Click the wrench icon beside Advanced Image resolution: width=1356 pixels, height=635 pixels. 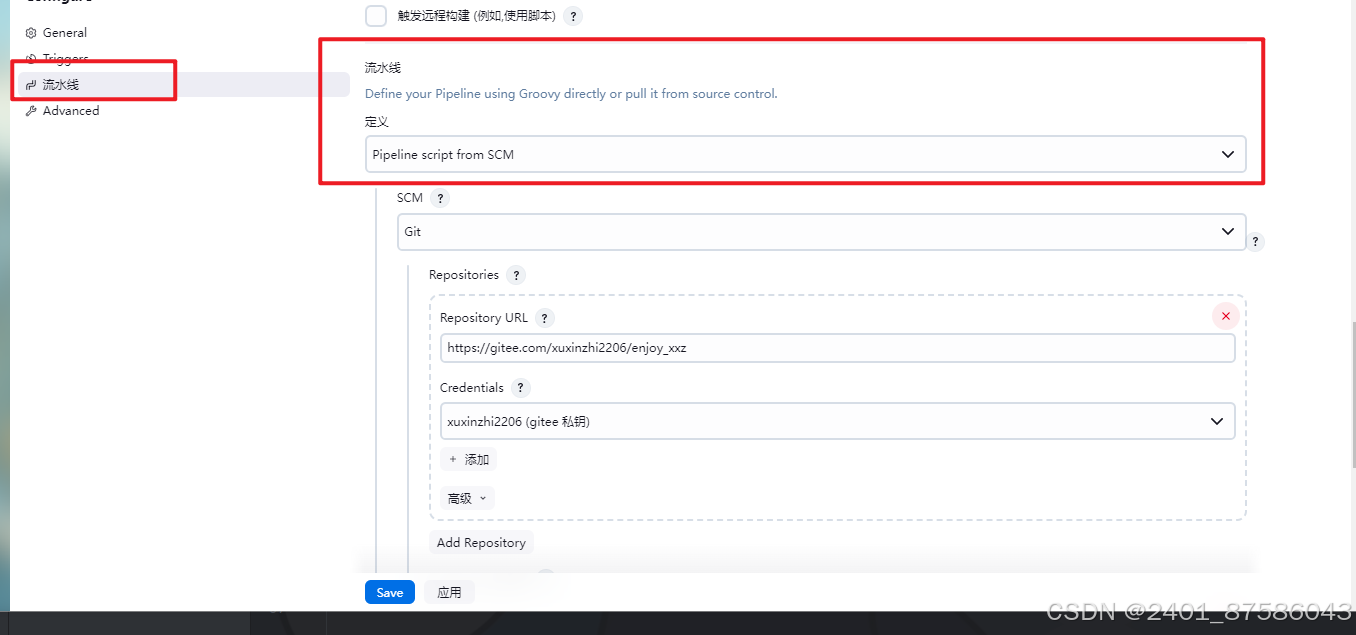pos(31,110)
